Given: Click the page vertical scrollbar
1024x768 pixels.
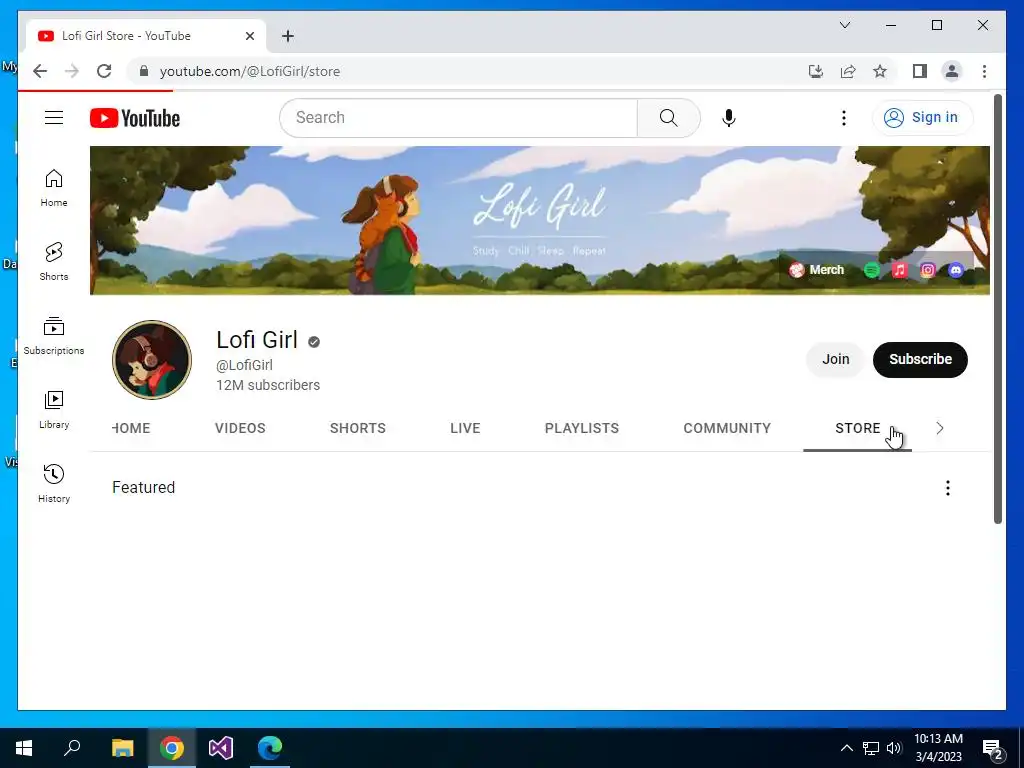Looking at the screenshot, I should pos(998,309).
